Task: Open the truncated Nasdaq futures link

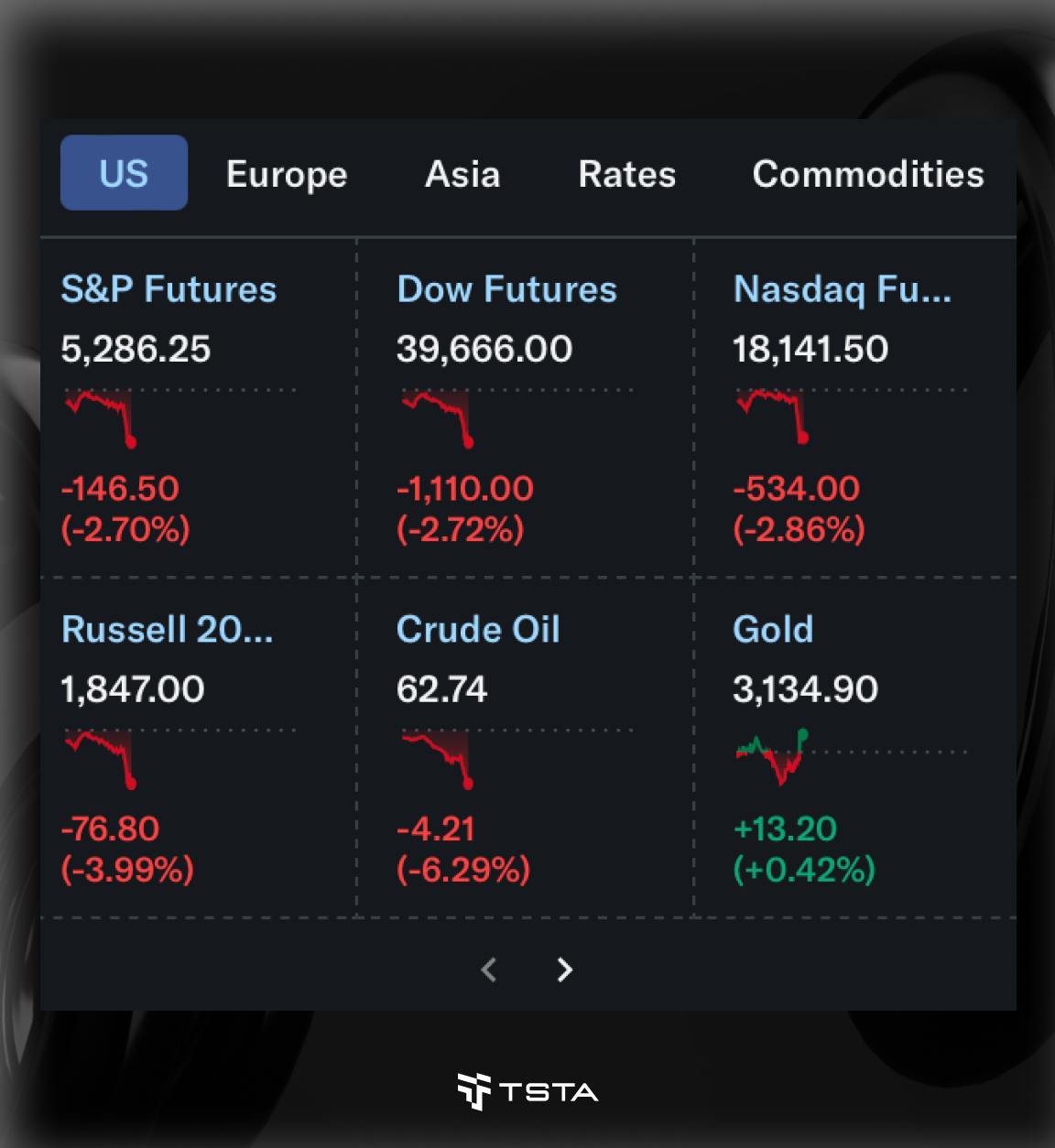Action: click(842, 289)
